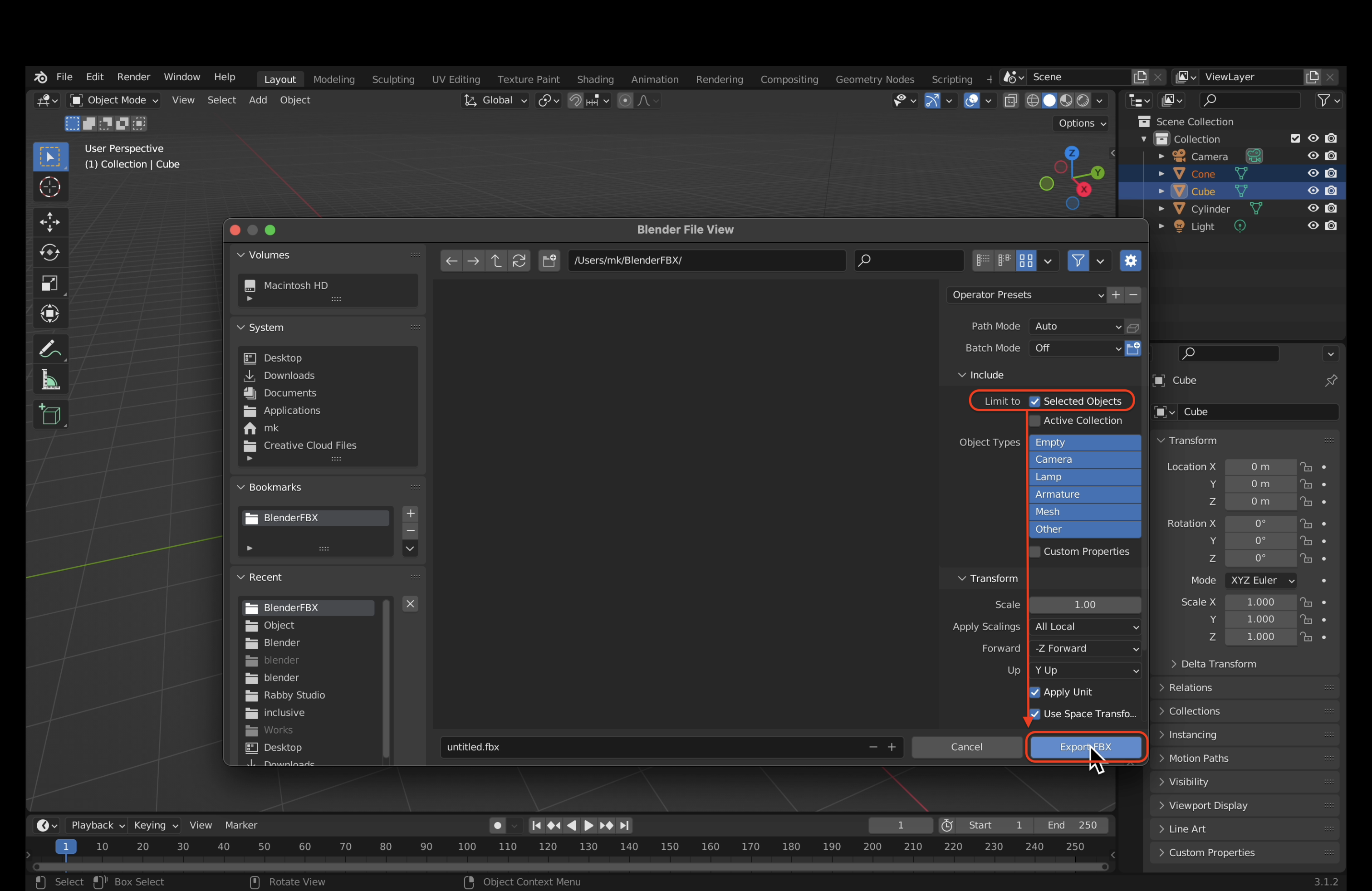Go to parent directory in file view
The height and width of the screenshot is (891, 1372).
[496, 260]
